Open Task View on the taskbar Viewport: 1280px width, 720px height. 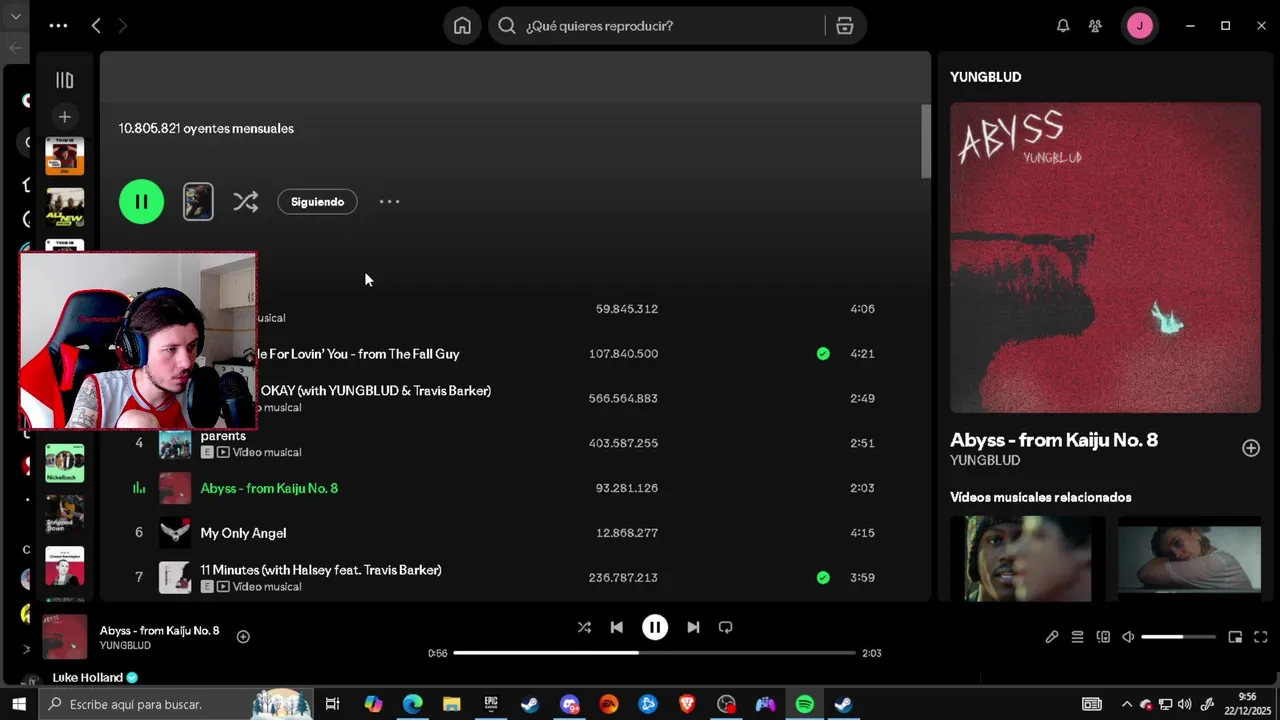coord(333,704)
